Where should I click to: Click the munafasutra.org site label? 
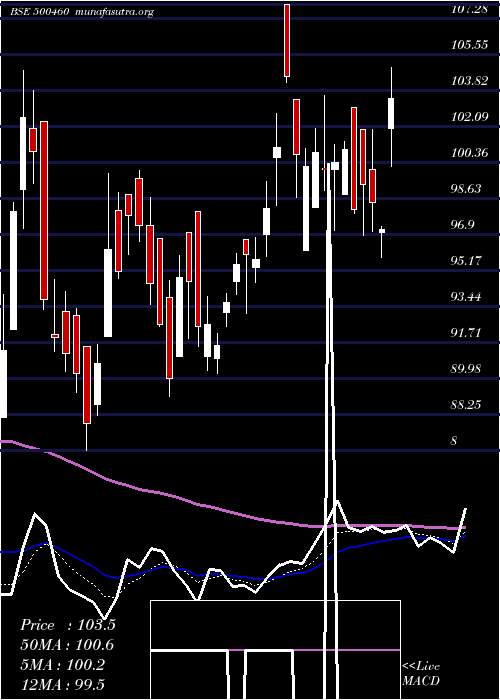[x=115, y=12]
